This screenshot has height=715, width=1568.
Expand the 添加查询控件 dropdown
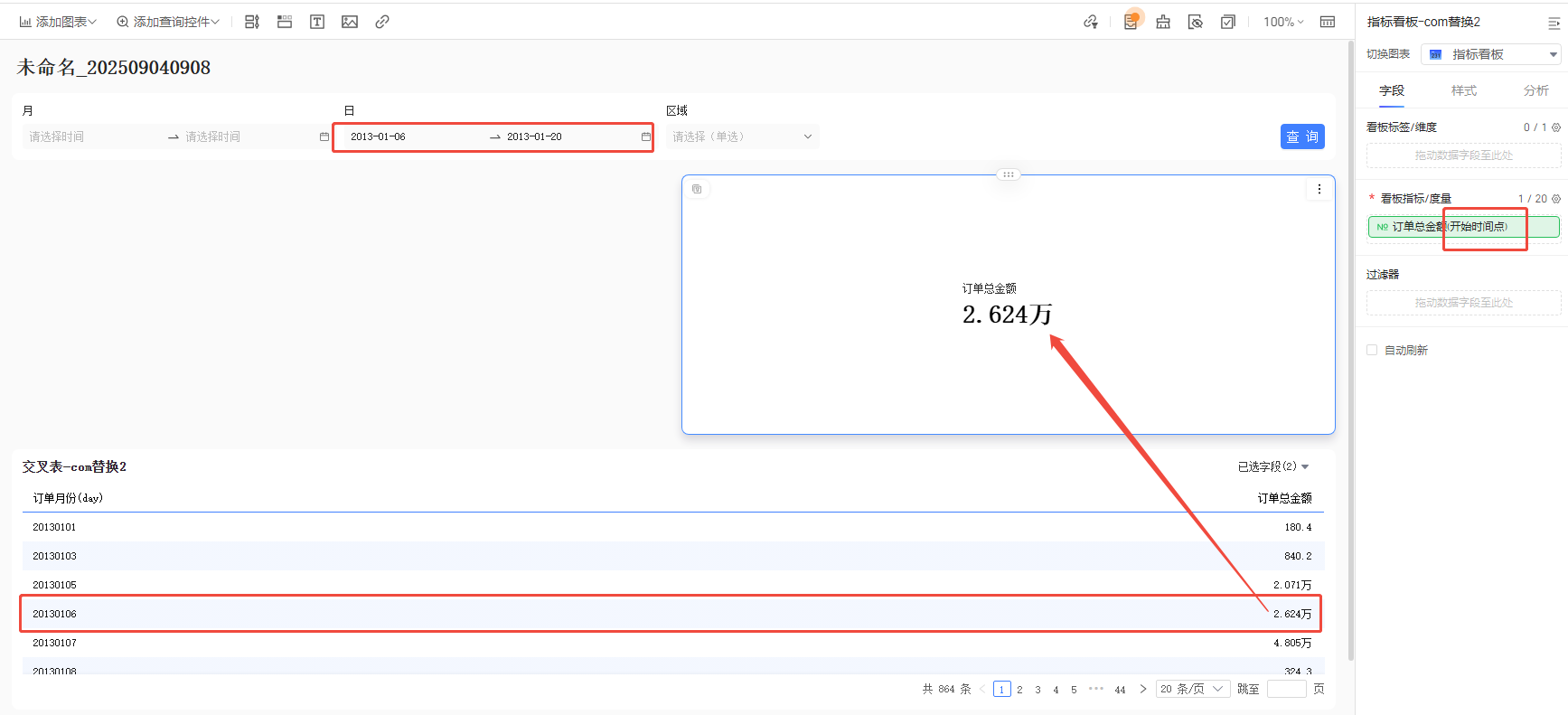point(168,22)
